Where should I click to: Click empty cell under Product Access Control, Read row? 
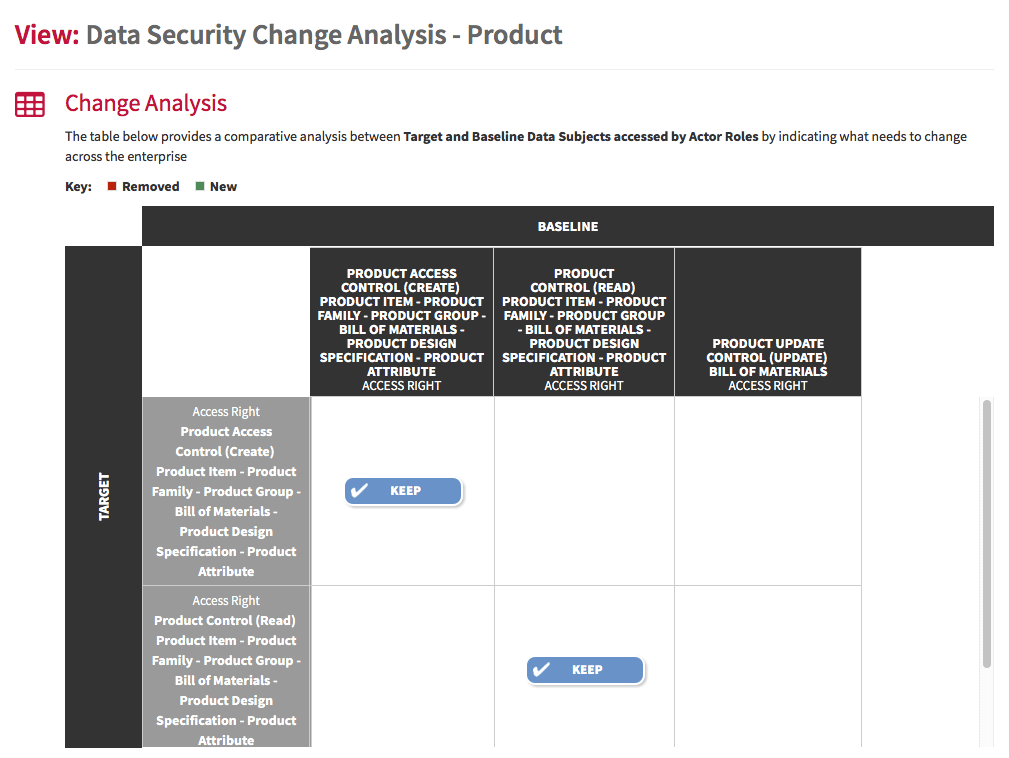click(402, 667)
